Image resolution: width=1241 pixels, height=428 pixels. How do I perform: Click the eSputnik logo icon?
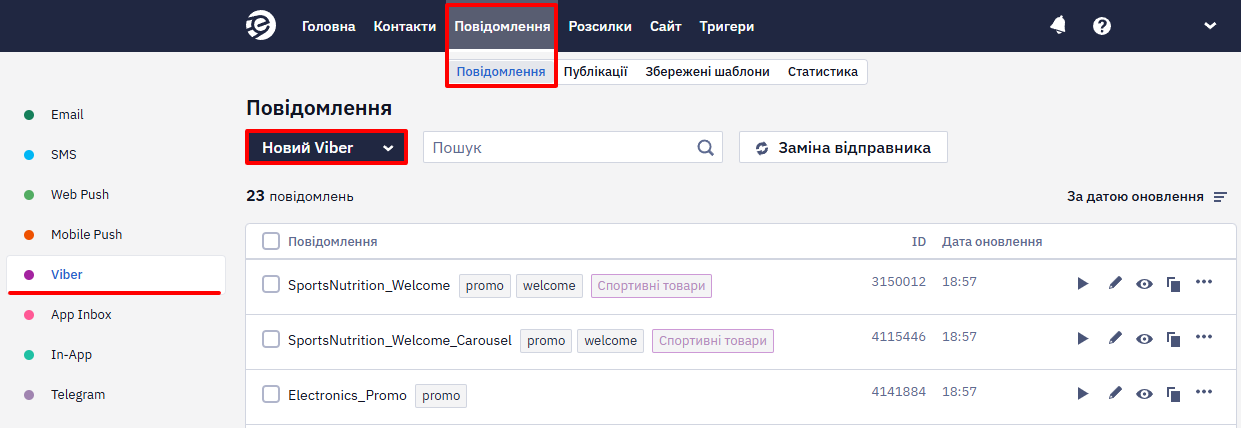click(x=261, y=26)
